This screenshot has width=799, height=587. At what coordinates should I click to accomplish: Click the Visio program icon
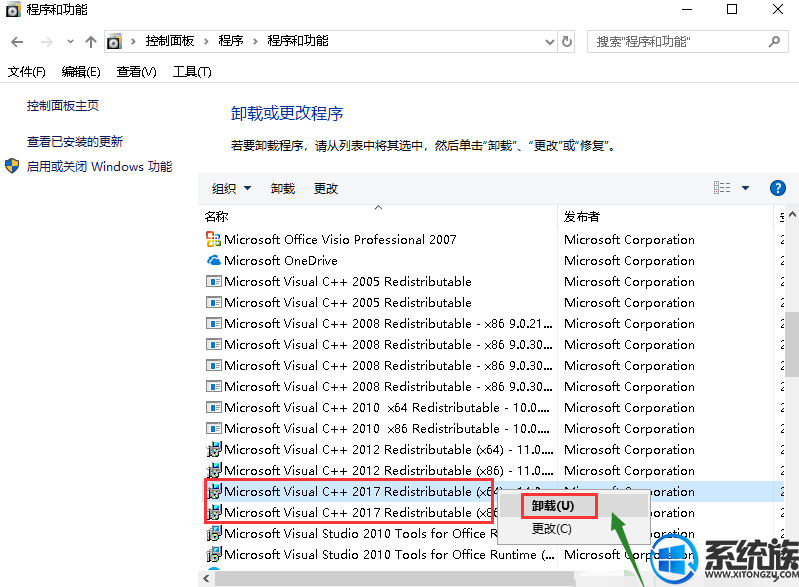click(x=214, y=239)
